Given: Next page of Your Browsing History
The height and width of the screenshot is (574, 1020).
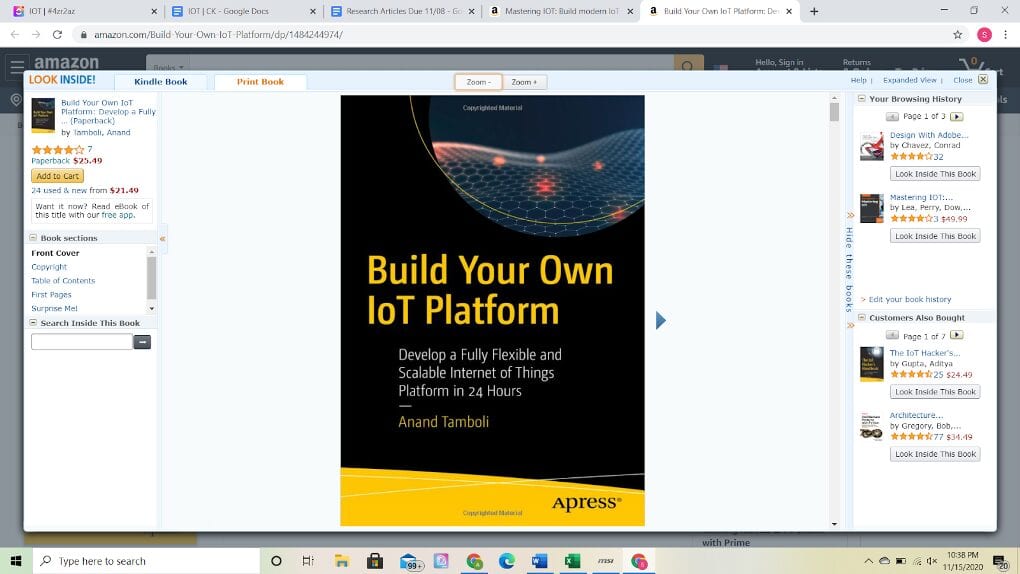Looking at the screenshot, I should (x=956, y=116).
